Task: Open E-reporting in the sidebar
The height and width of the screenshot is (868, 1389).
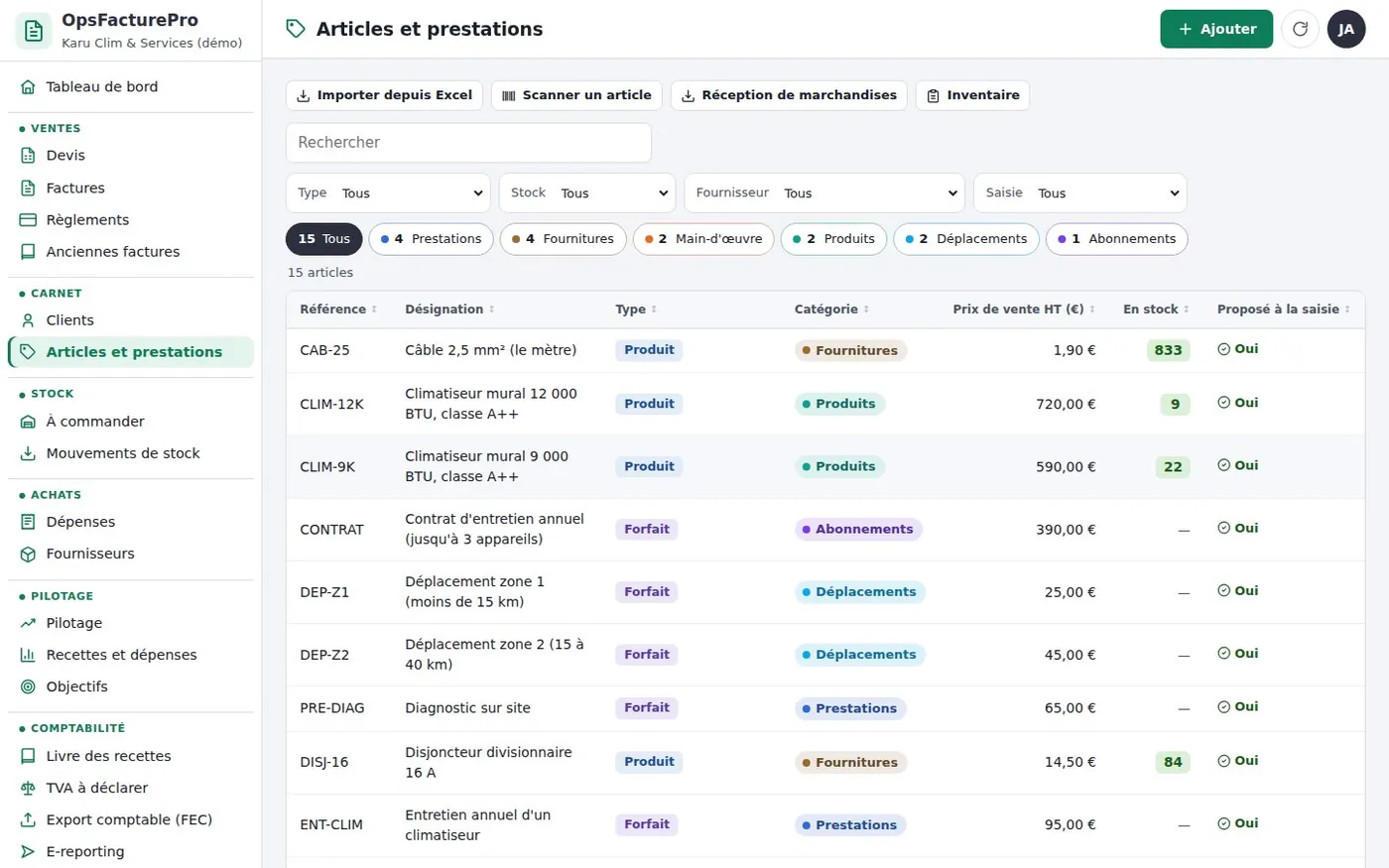Action: 130,851
